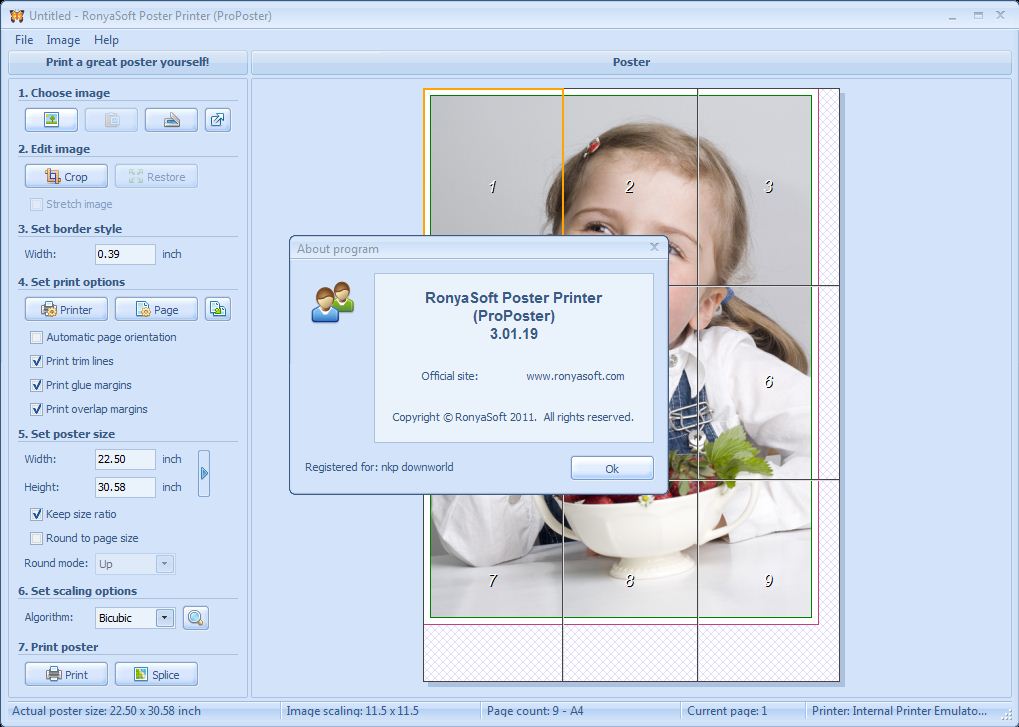
Task: Click the border width input field
Action: click(x=123, y=254)
